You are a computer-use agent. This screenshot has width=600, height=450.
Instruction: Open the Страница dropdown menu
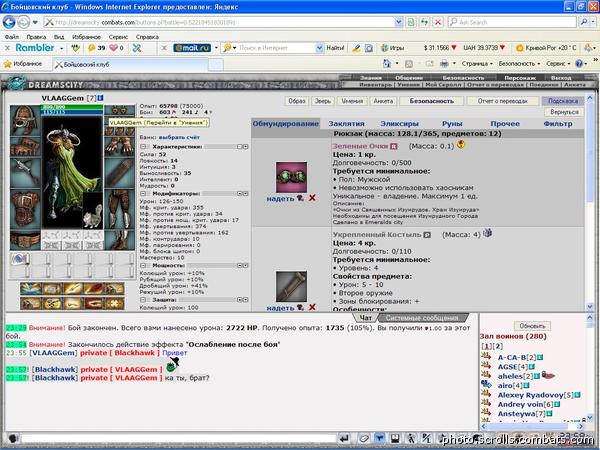[x=477, y=64]
